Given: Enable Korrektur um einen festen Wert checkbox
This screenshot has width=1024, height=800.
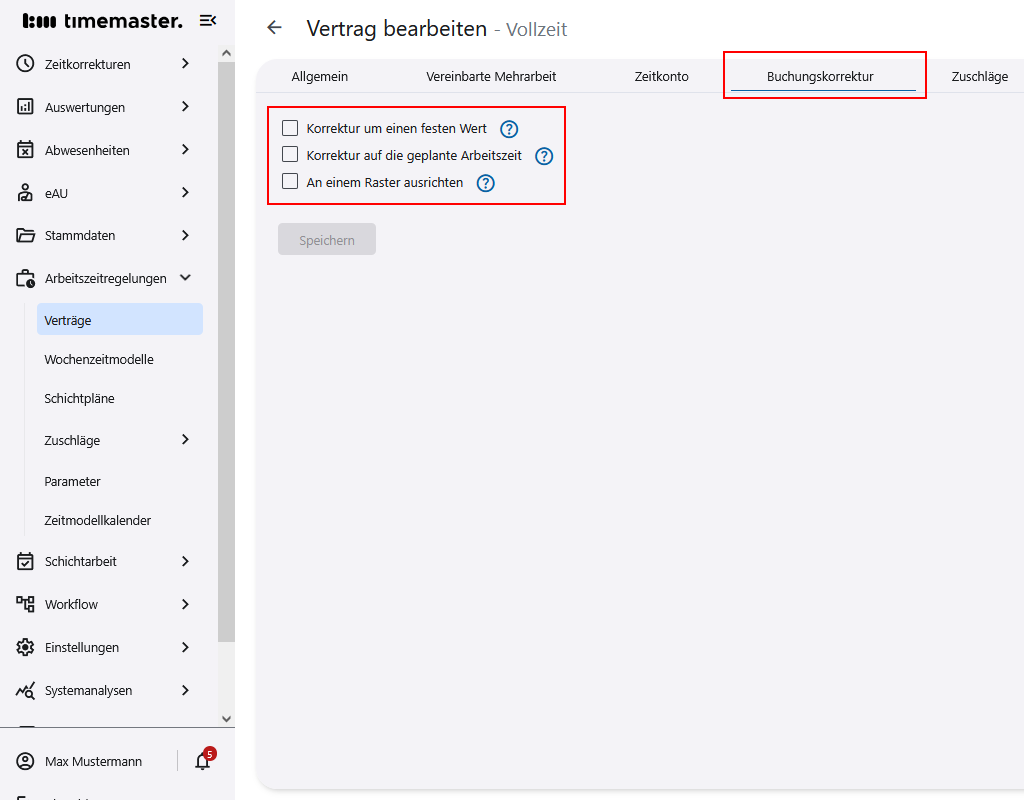Looking at the screenshot, I should 290,128.
